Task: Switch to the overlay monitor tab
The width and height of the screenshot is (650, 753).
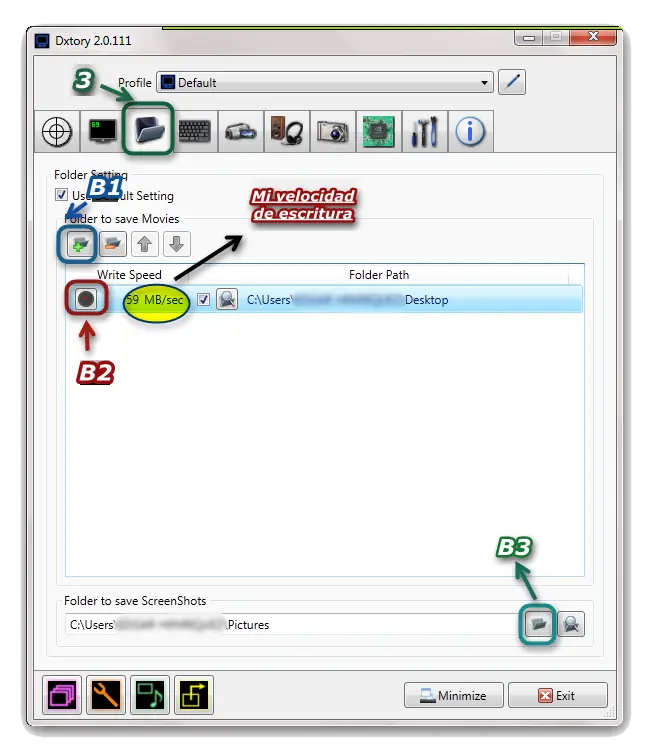Action: click(x=103, y=131)
